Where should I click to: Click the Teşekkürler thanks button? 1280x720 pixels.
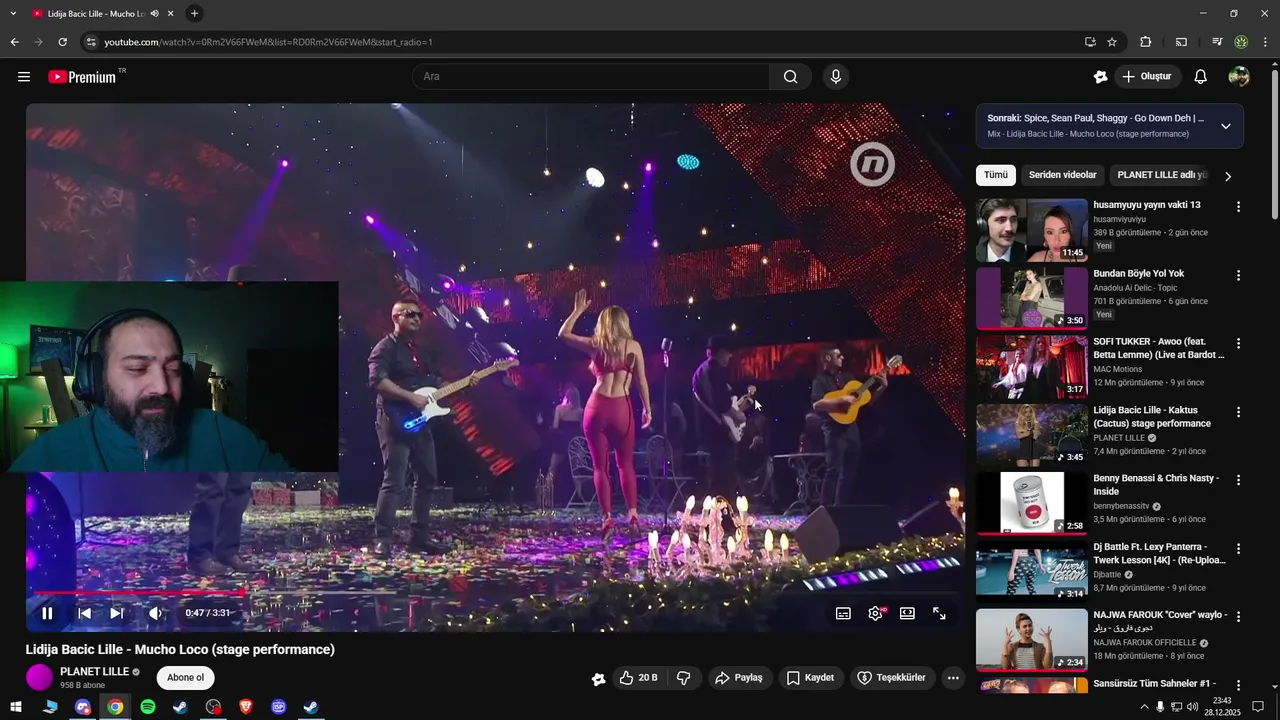(x=892, y=678)
